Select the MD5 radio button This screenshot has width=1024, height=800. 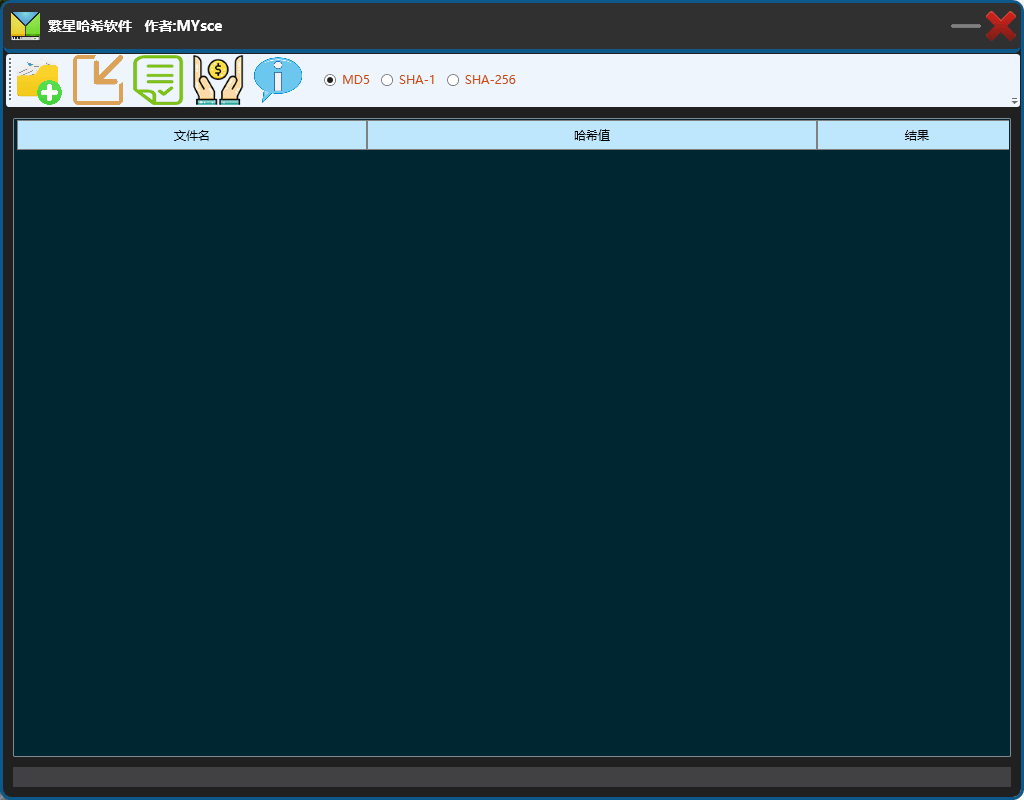click(x=347, y=80)
